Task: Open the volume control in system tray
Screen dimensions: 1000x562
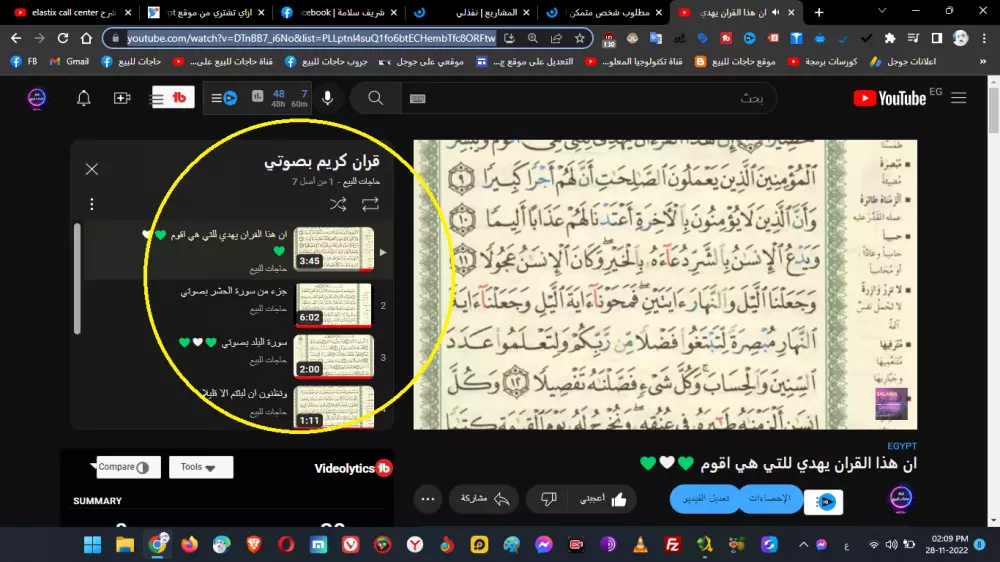Action: pos(892,544)
